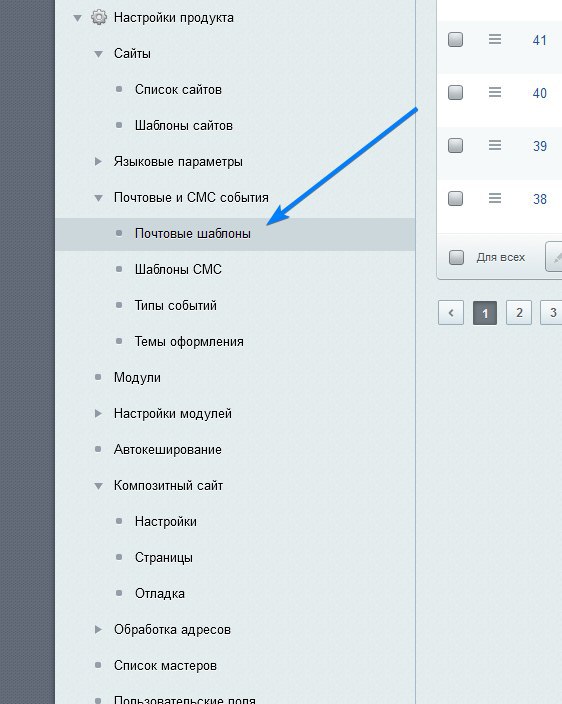Viewport: 562px width, 704px height.
Task: Open row menu icon for item 40
Action: point(495,92)
